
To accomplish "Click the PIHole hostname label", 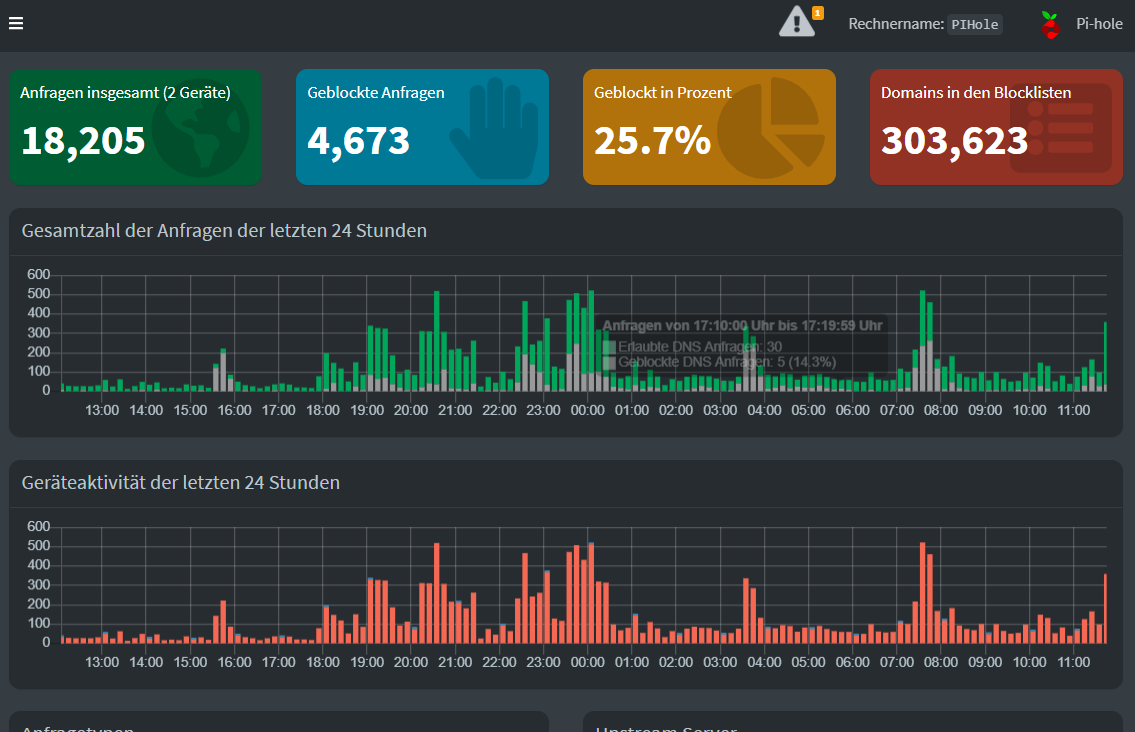I will [x=974, y=24].
